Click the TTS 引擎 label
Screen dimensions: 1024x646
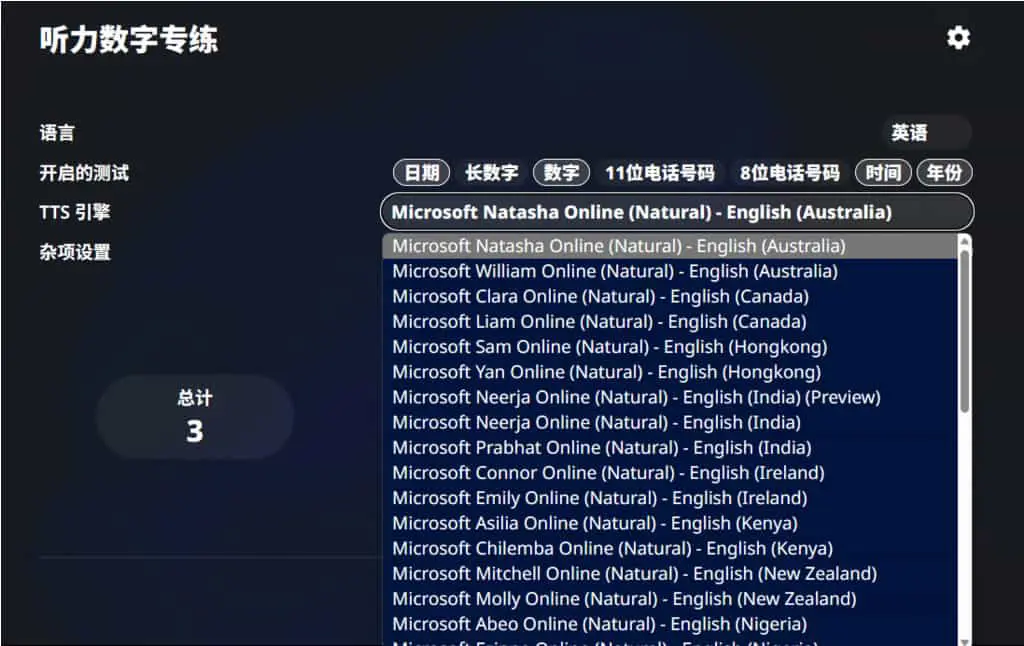[74, 212]
